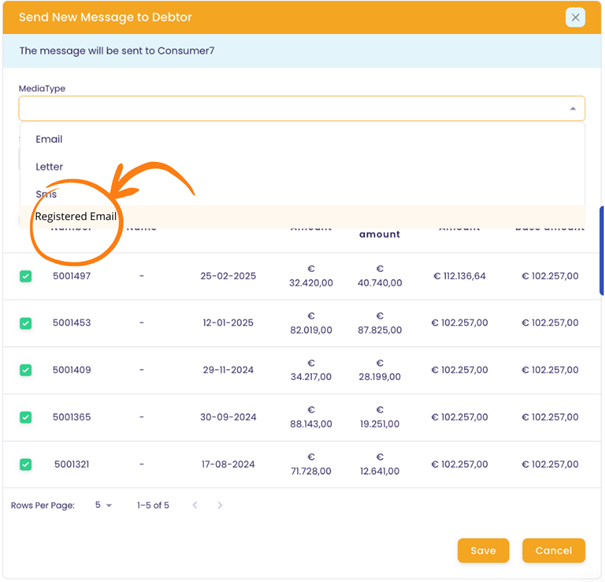Click inside the MediaType input field
The image size is (605, 582).
290,109
